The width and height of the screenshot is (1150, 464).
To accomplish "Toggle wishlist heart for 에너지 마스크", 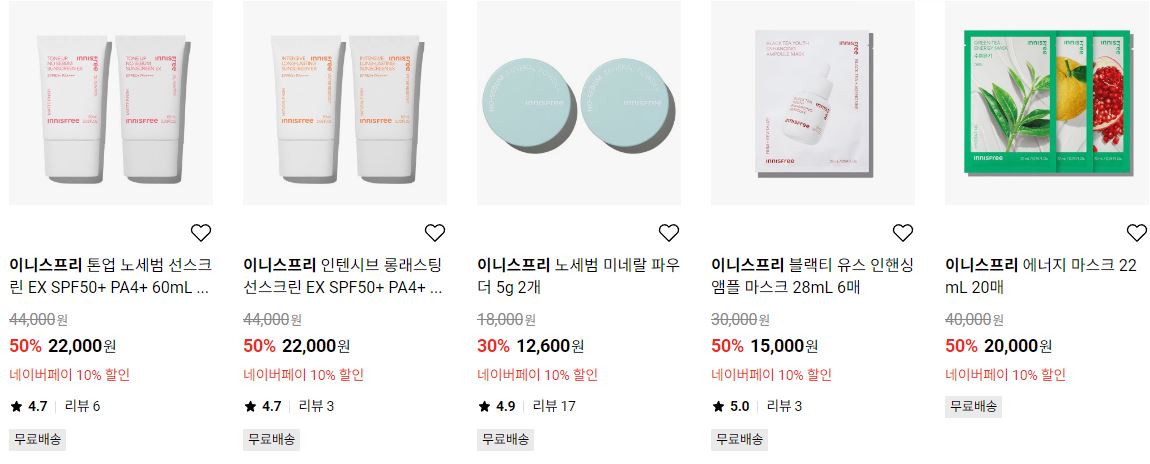I will click(1137, 233).
